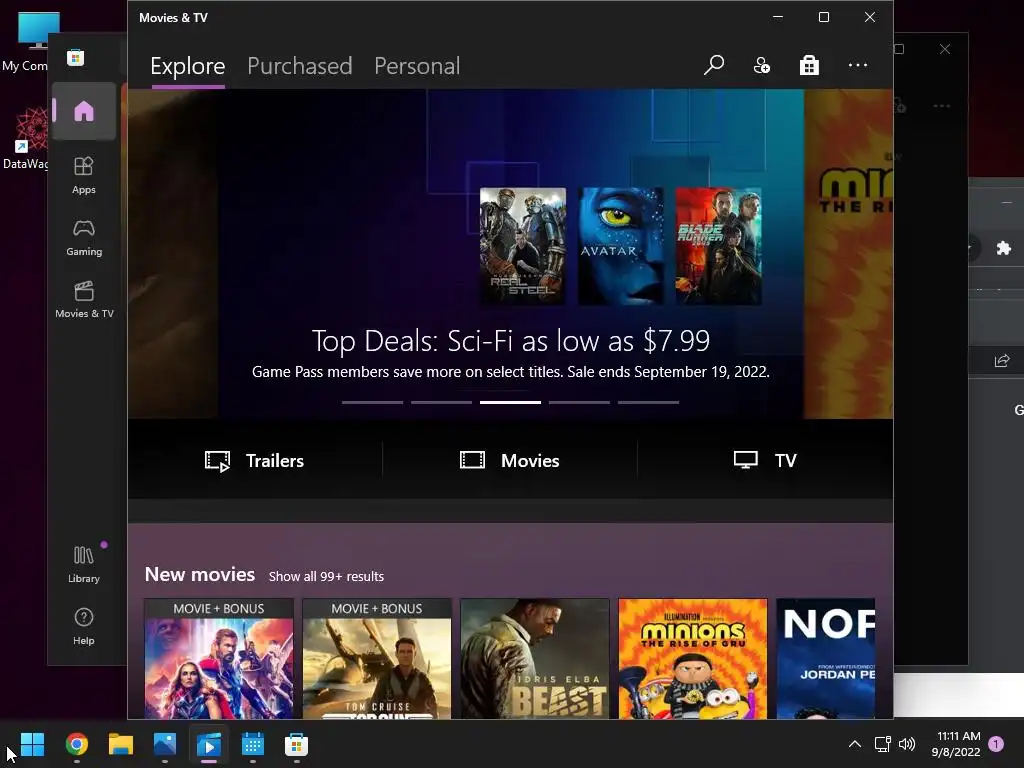Jump to the first carousel slide indicator

[x=372, y=402]
